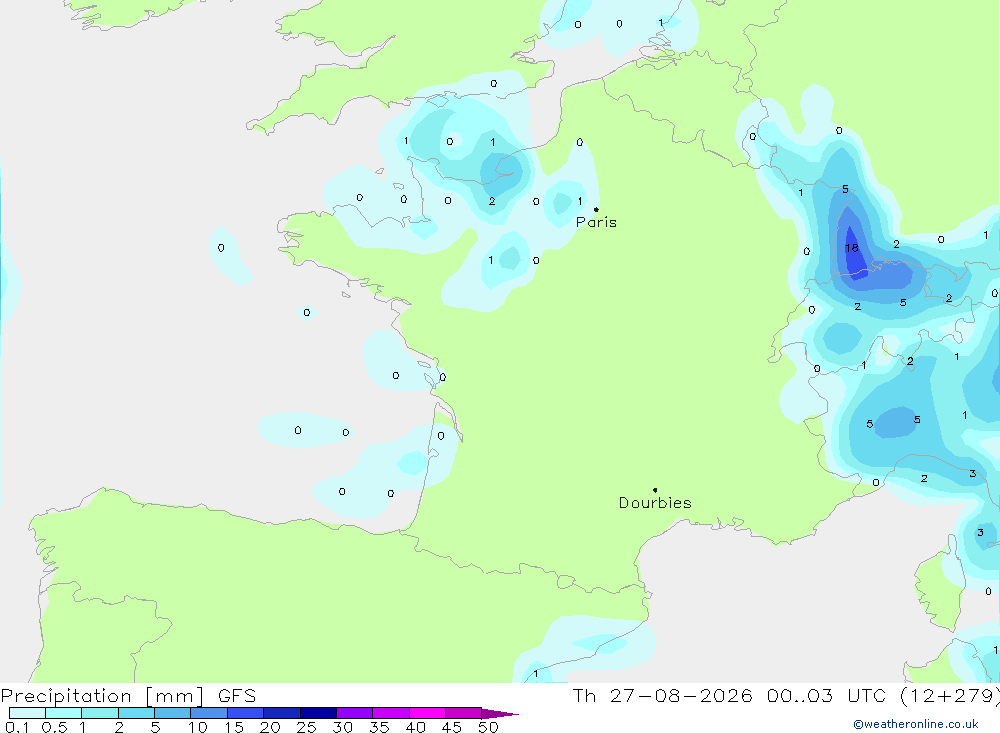
Task: Click the 'Precipitation [mm] GFS' title
Action: coord(128,695)
